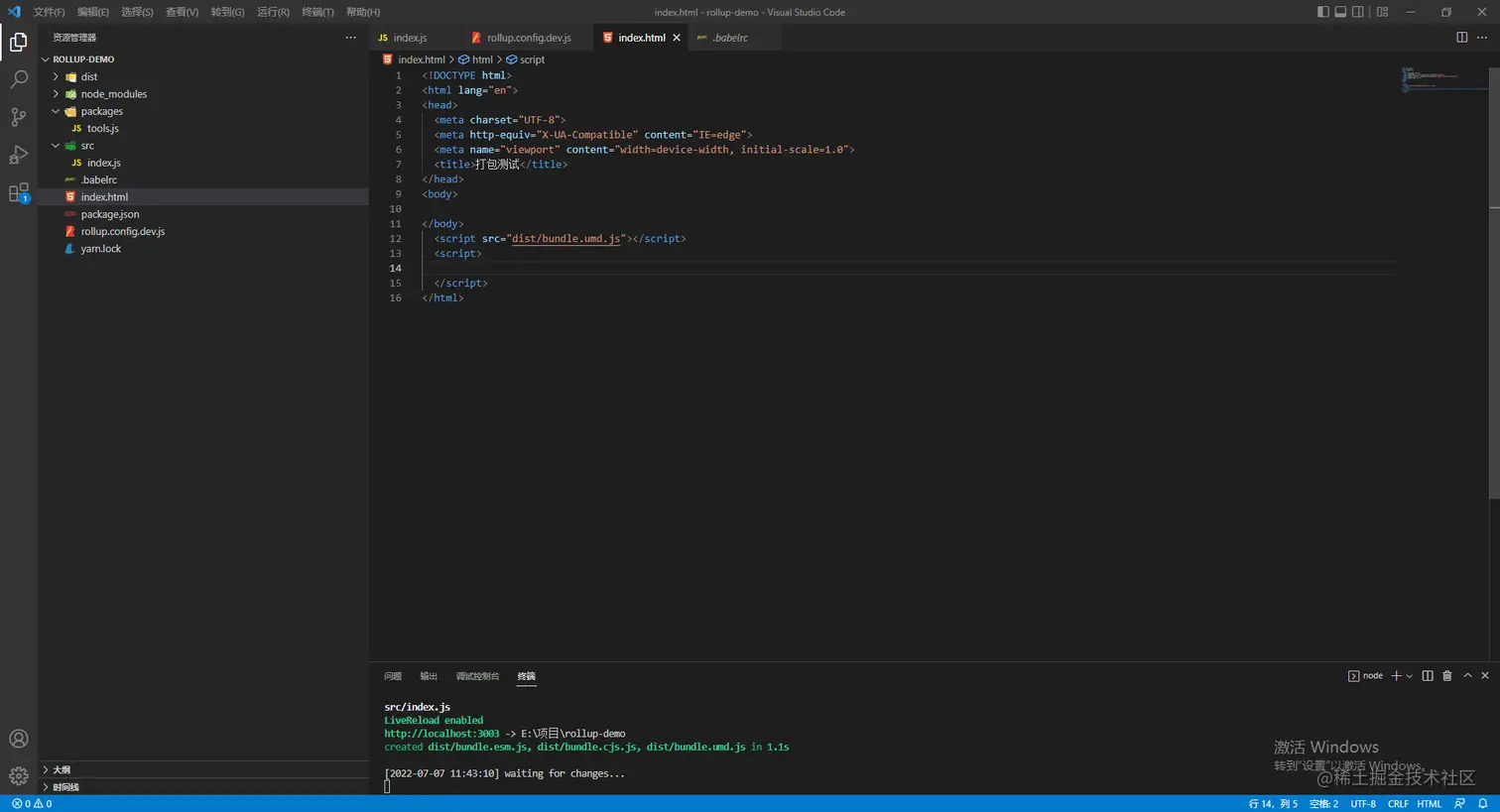Split the editor to the right

[x=1461, y=38]
